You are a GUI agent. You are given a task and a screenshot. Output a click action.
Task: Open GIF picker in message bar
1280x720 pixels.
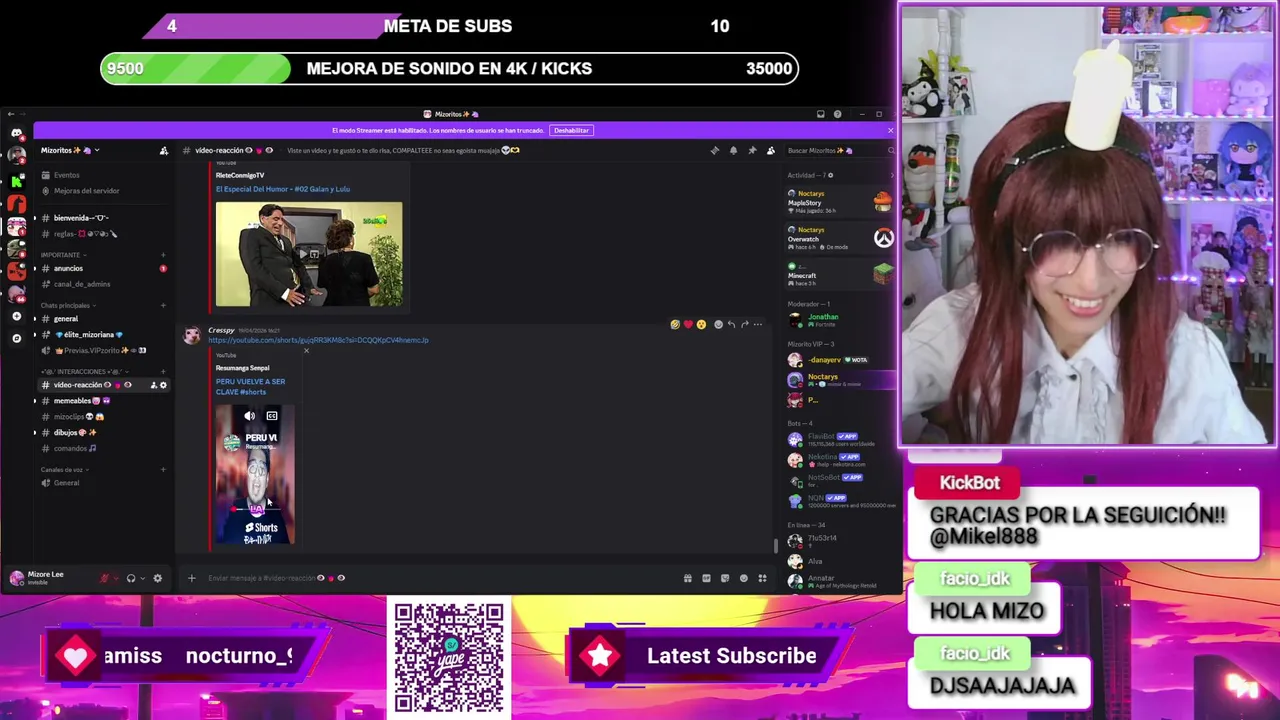coord(706,578)
